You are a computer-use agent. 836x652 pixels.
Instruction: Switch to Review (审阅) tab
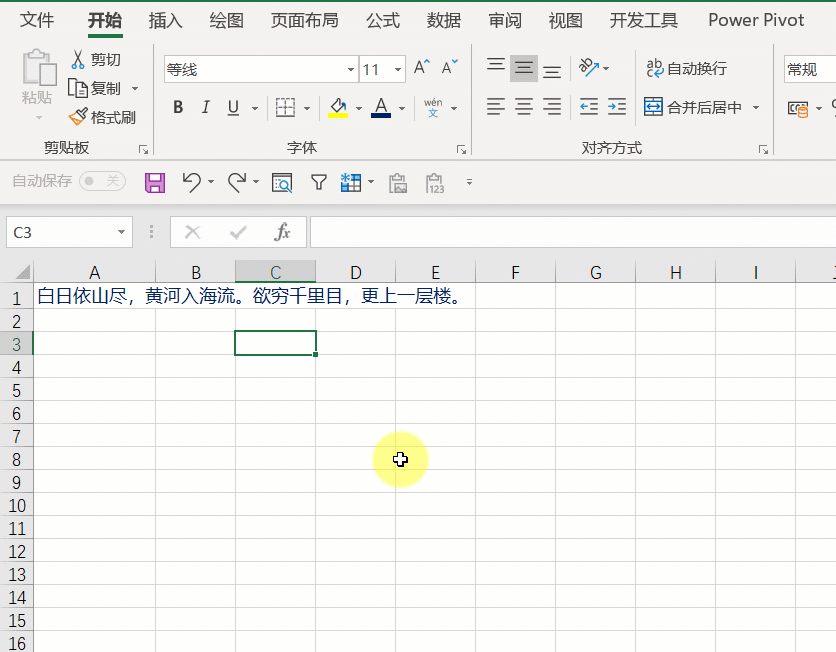point(505,20)
